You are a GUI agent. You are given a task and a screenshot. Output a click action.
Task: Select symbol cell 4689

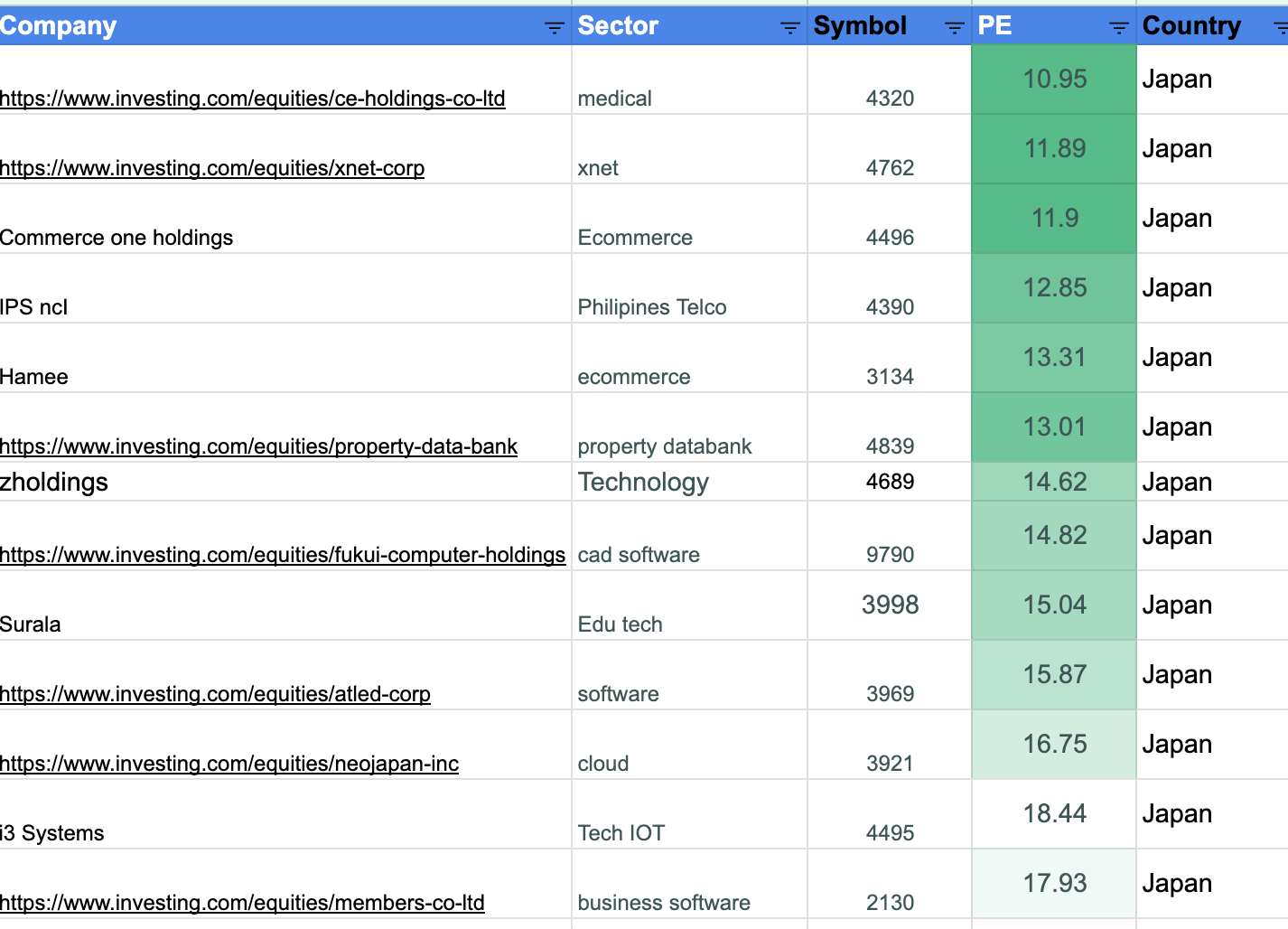pos(890,482)
